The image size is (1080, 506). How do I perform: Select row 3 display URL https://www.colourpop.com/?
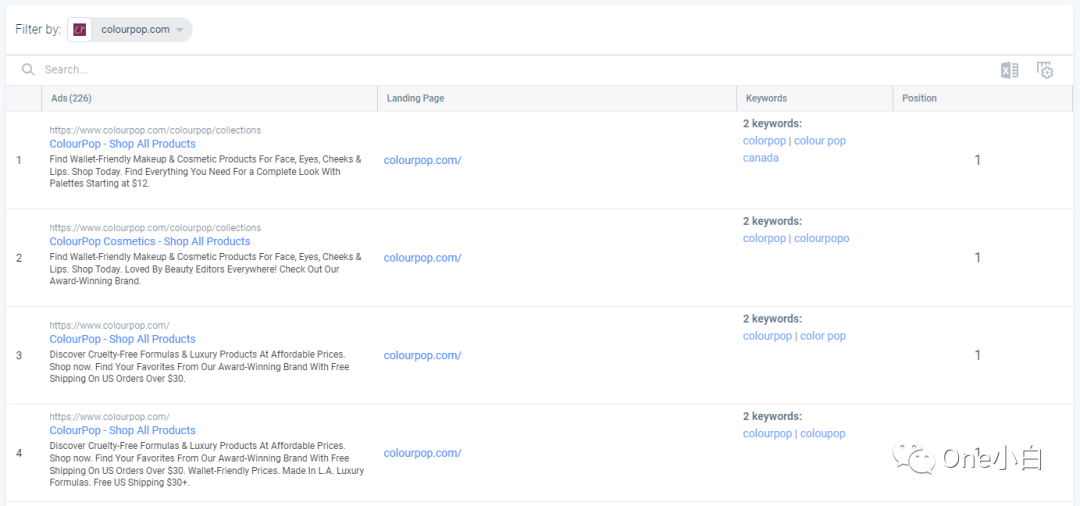click(x=110, y=326)
